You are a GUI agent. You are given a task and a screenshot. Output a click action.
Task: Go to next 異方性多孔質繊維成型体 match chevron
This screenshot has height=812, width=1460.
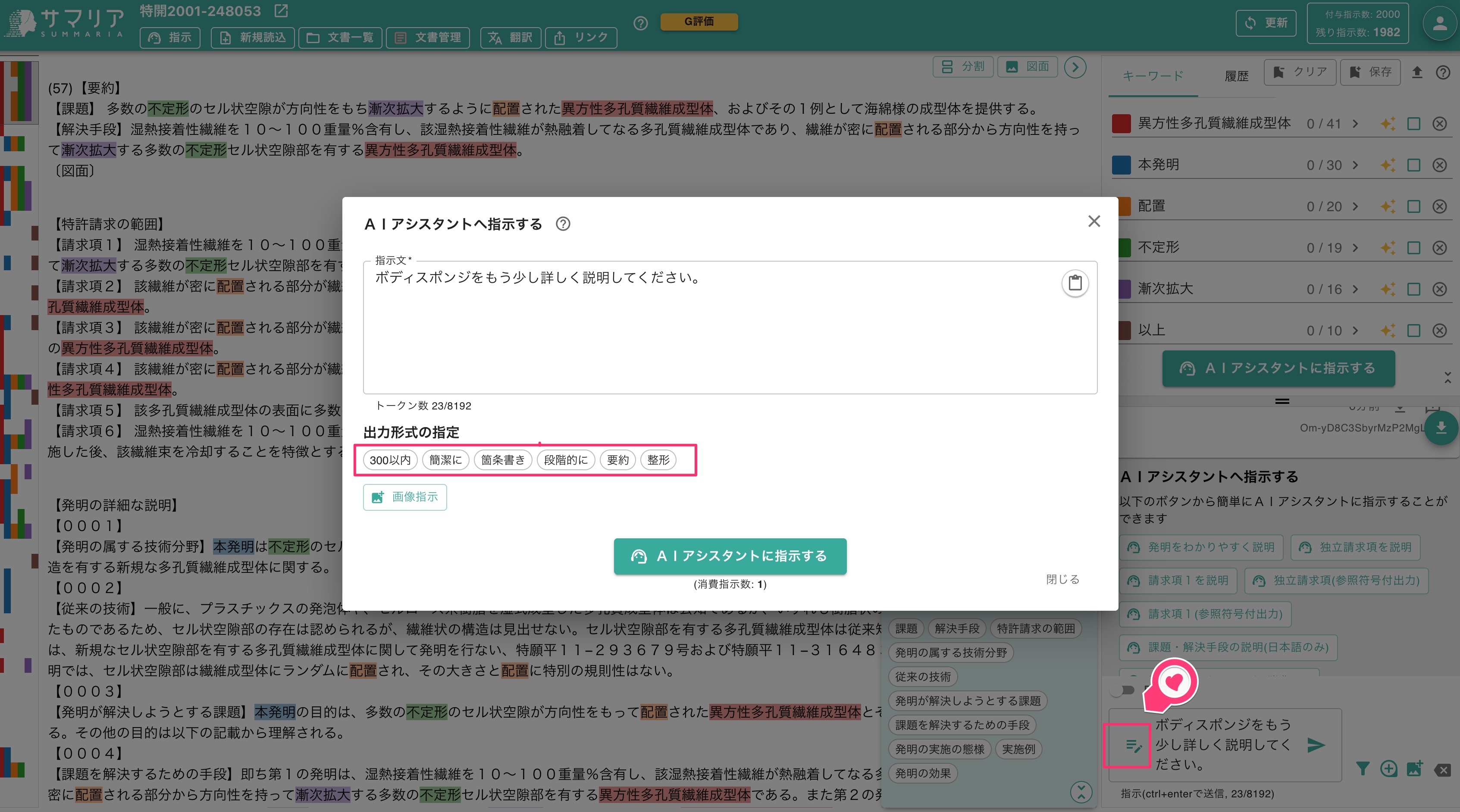[x=1355, y=124]
